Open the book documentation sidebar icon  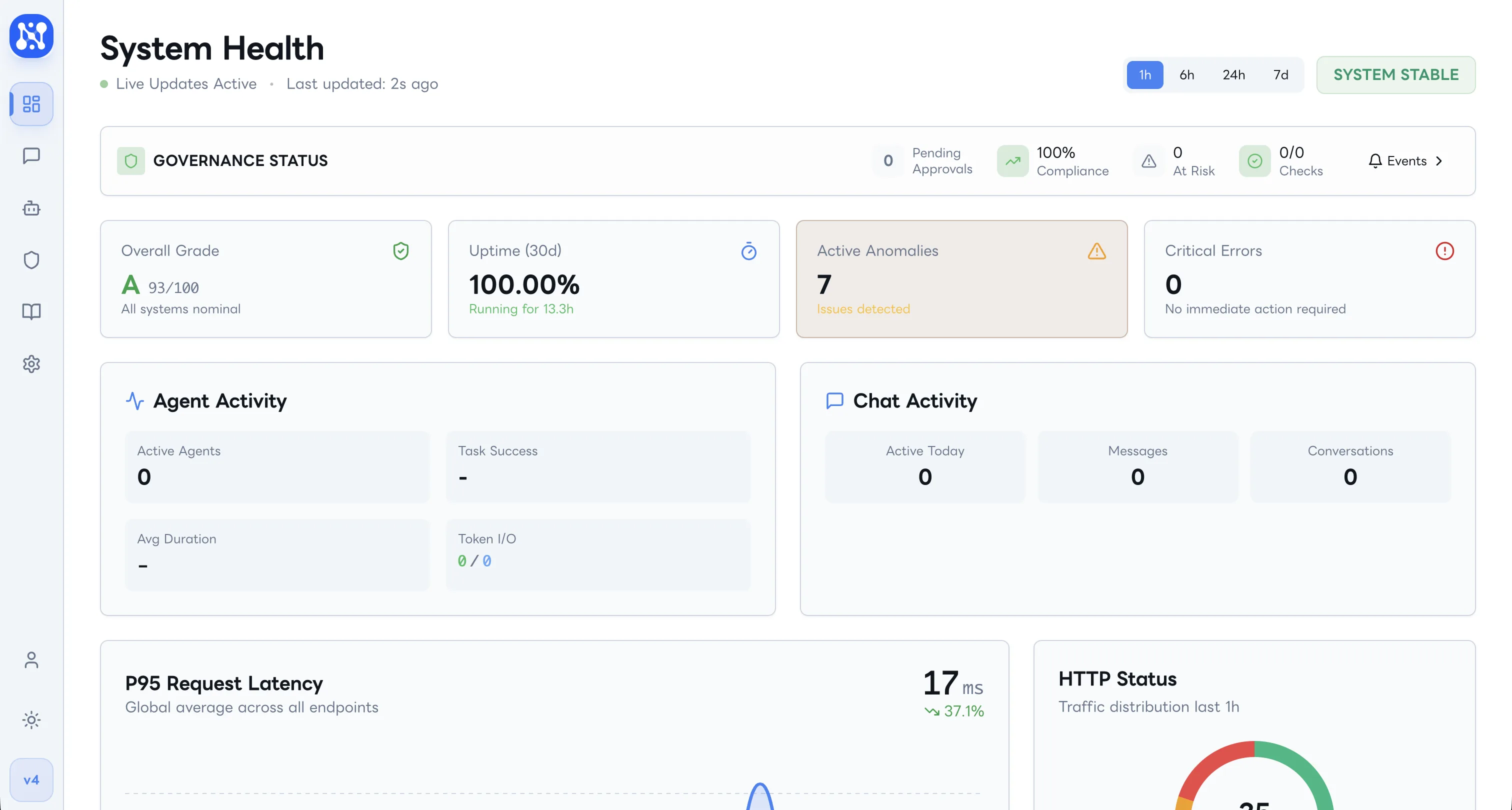coord(31,311)
